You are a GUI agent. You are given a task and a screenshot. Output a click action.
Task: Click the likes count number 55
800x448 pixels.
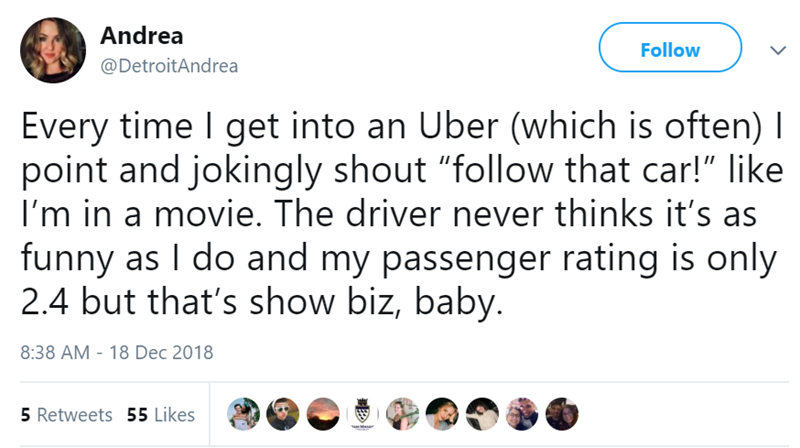[x=138, y=414]
